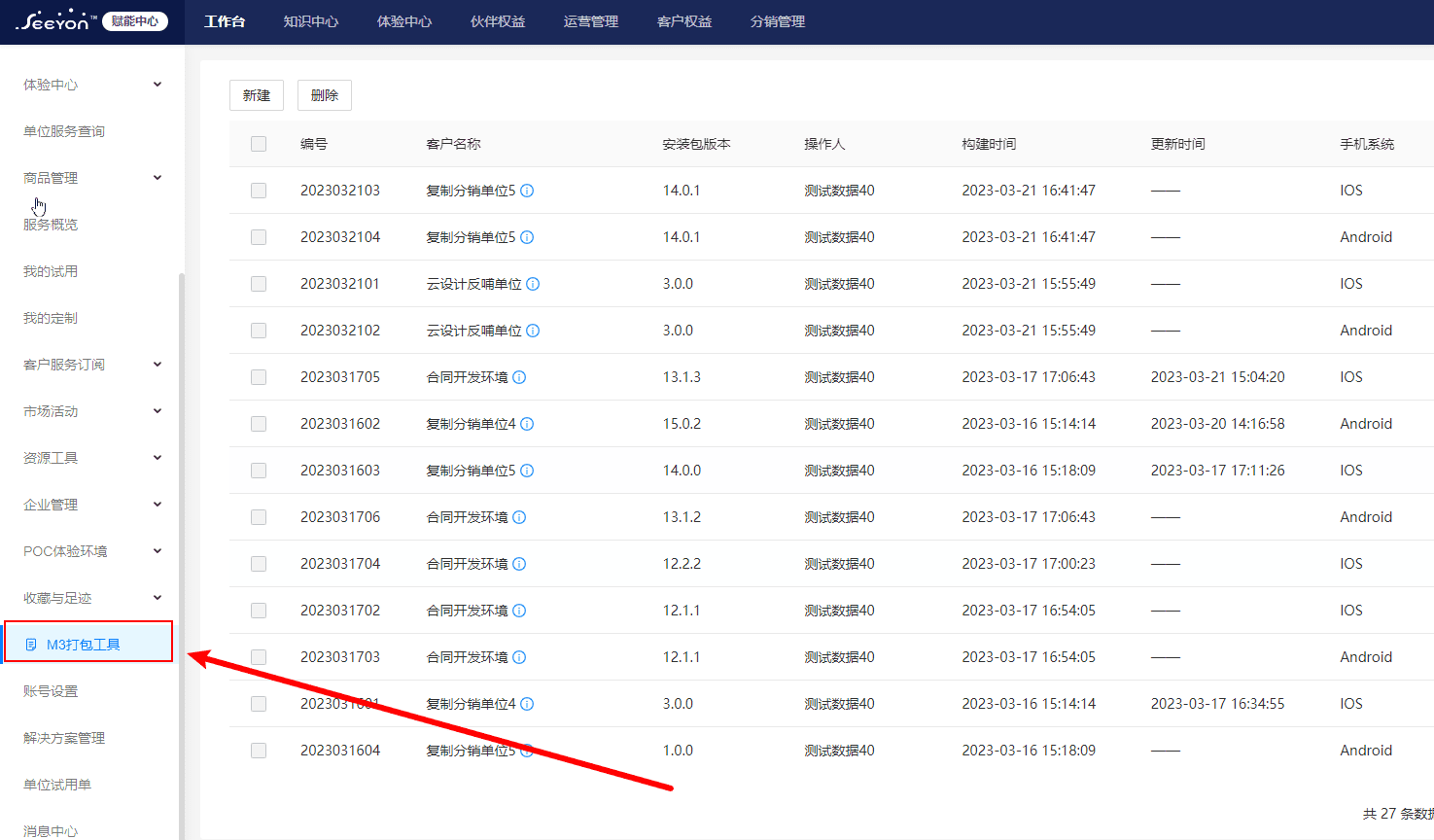
Task: Click the 安装包版本 column header
Action: click(x=696, y=144)
